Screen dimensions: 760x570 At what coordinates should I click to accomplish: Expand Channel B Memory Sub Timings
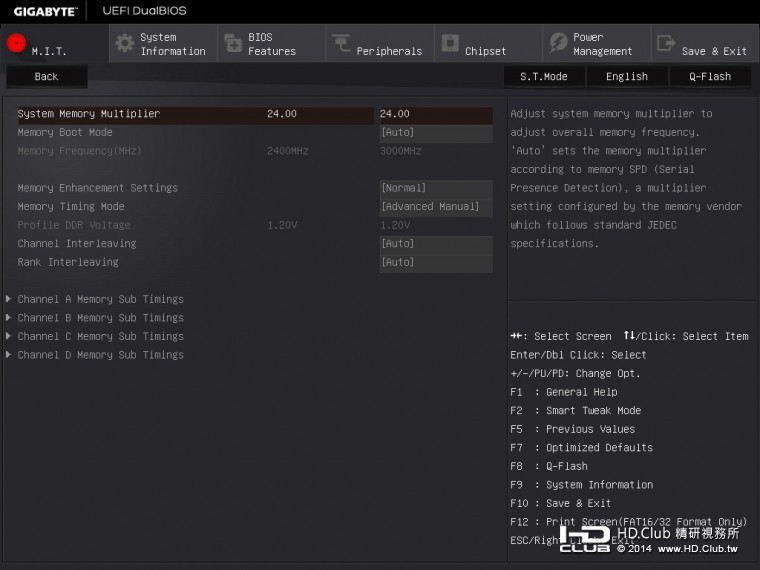click(100, 318)
